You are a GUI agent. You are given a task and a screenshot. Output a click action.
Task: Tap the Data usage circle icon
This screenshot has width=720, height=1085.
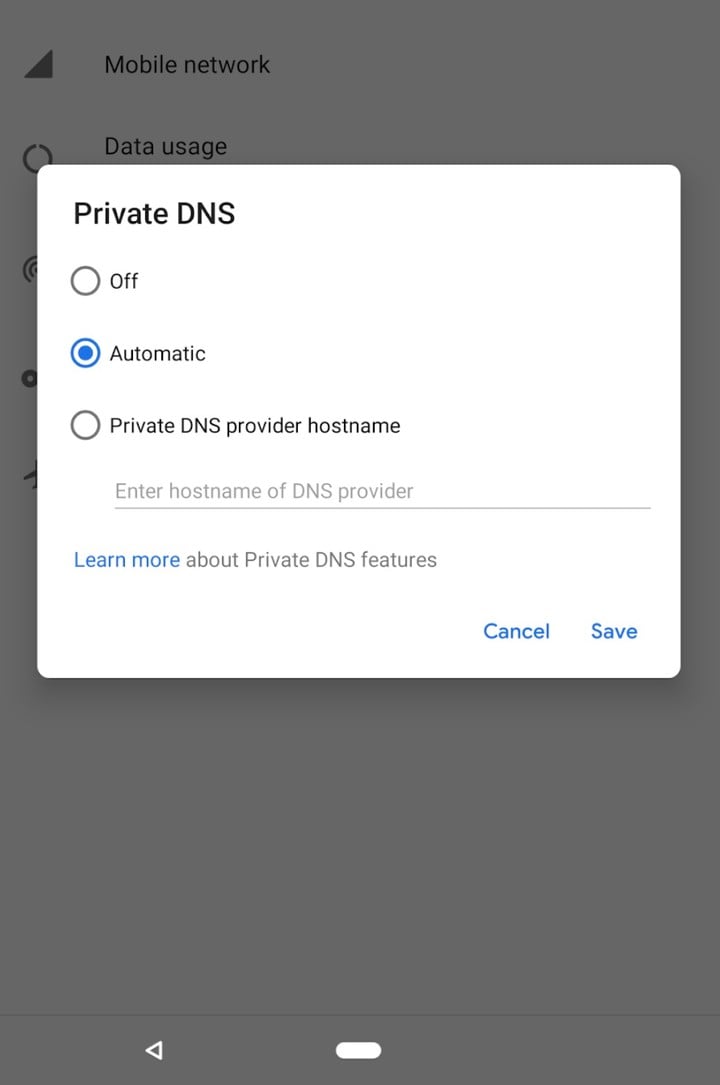pyautogui.click(x=37, y=158)
